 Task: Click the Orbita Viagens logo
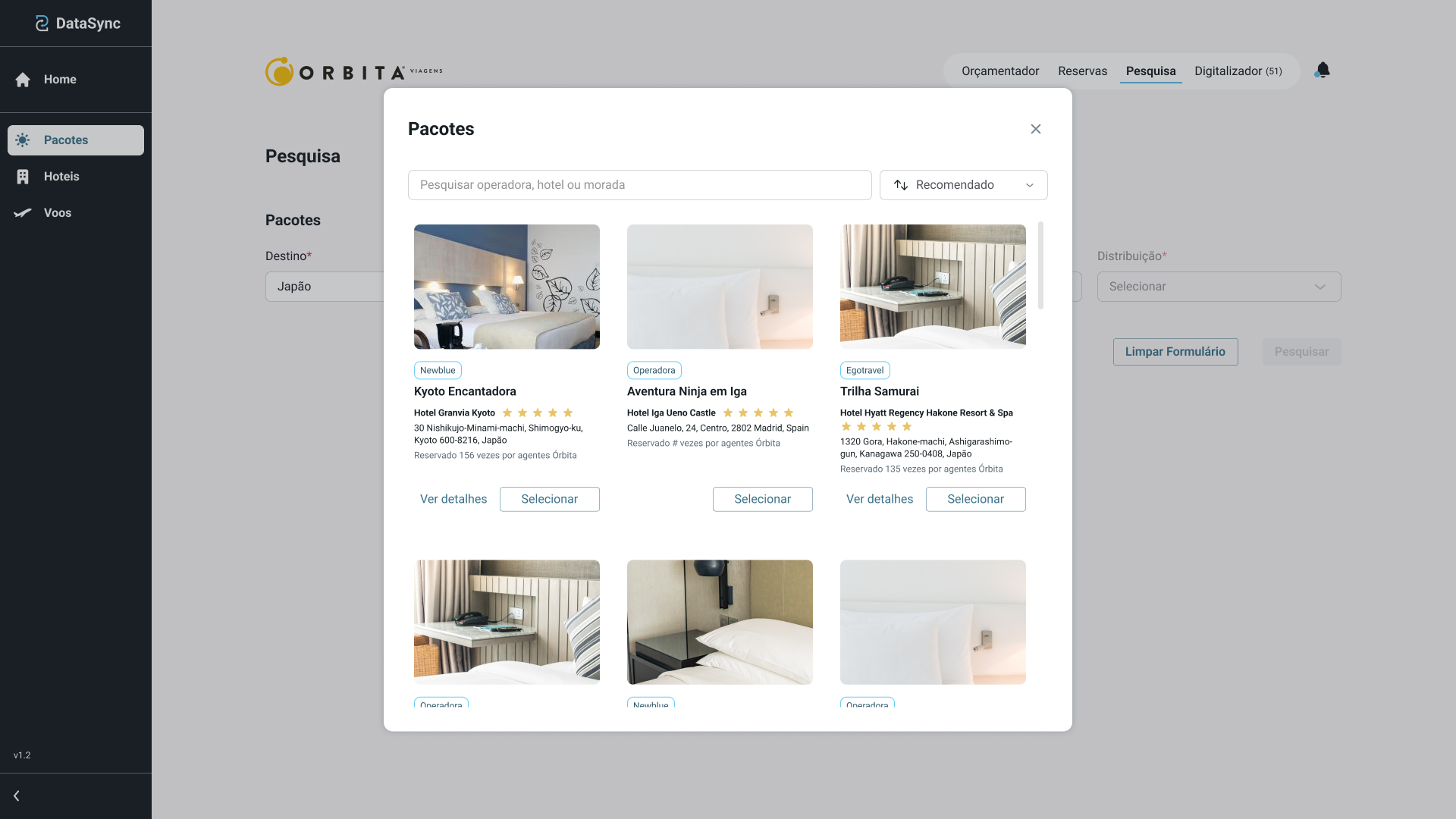coord(353,71)
